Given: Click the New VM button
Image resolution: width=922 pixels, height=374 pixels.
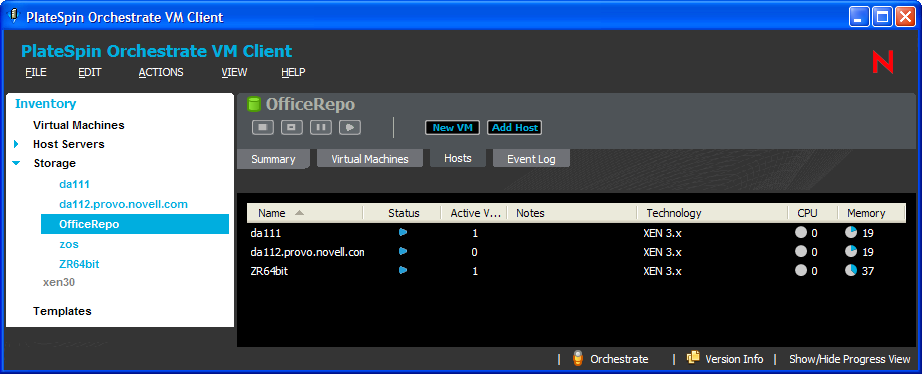Looking at the screenshot, I should point(452,128).
